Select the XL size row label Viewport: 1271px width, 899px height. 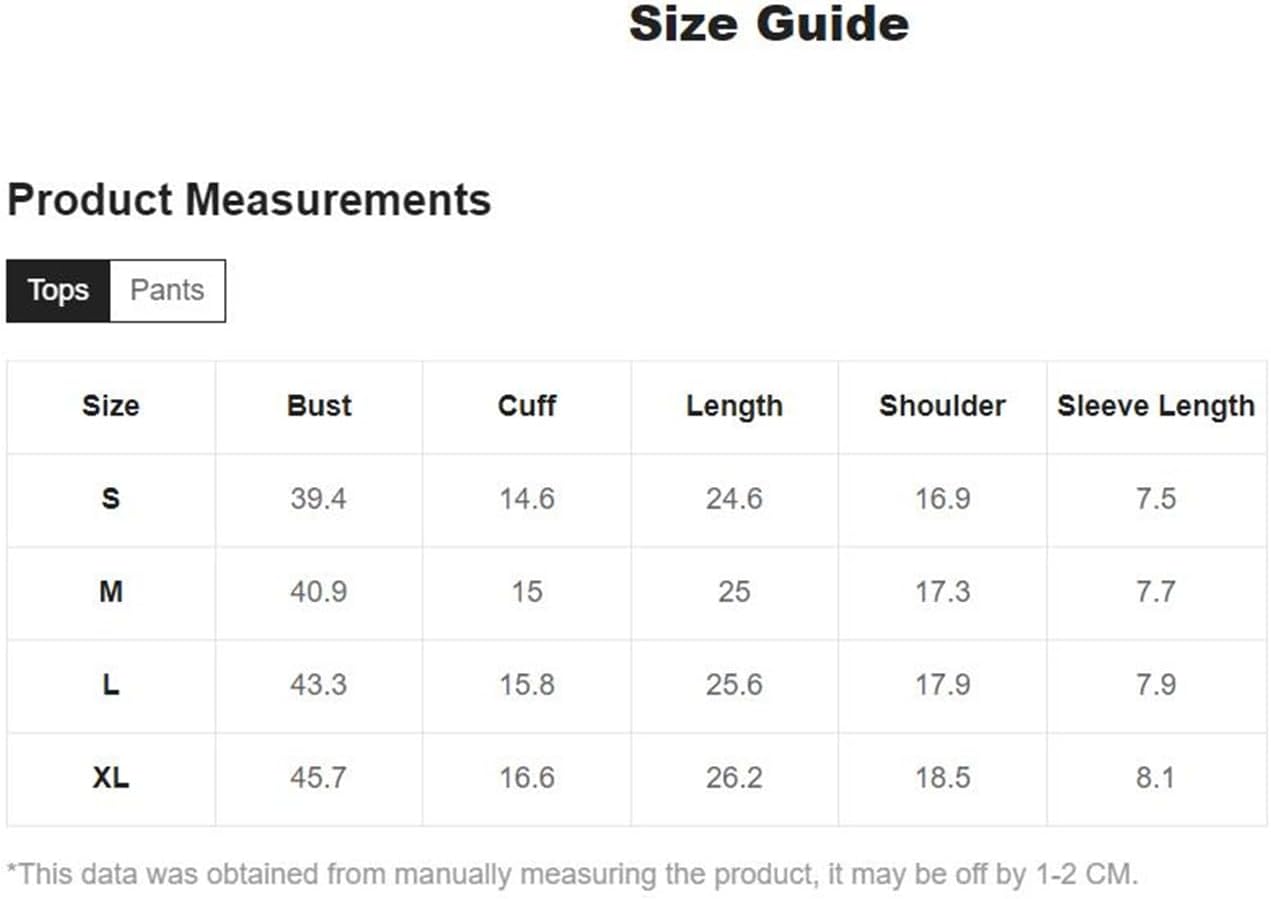tap(111, 778)
